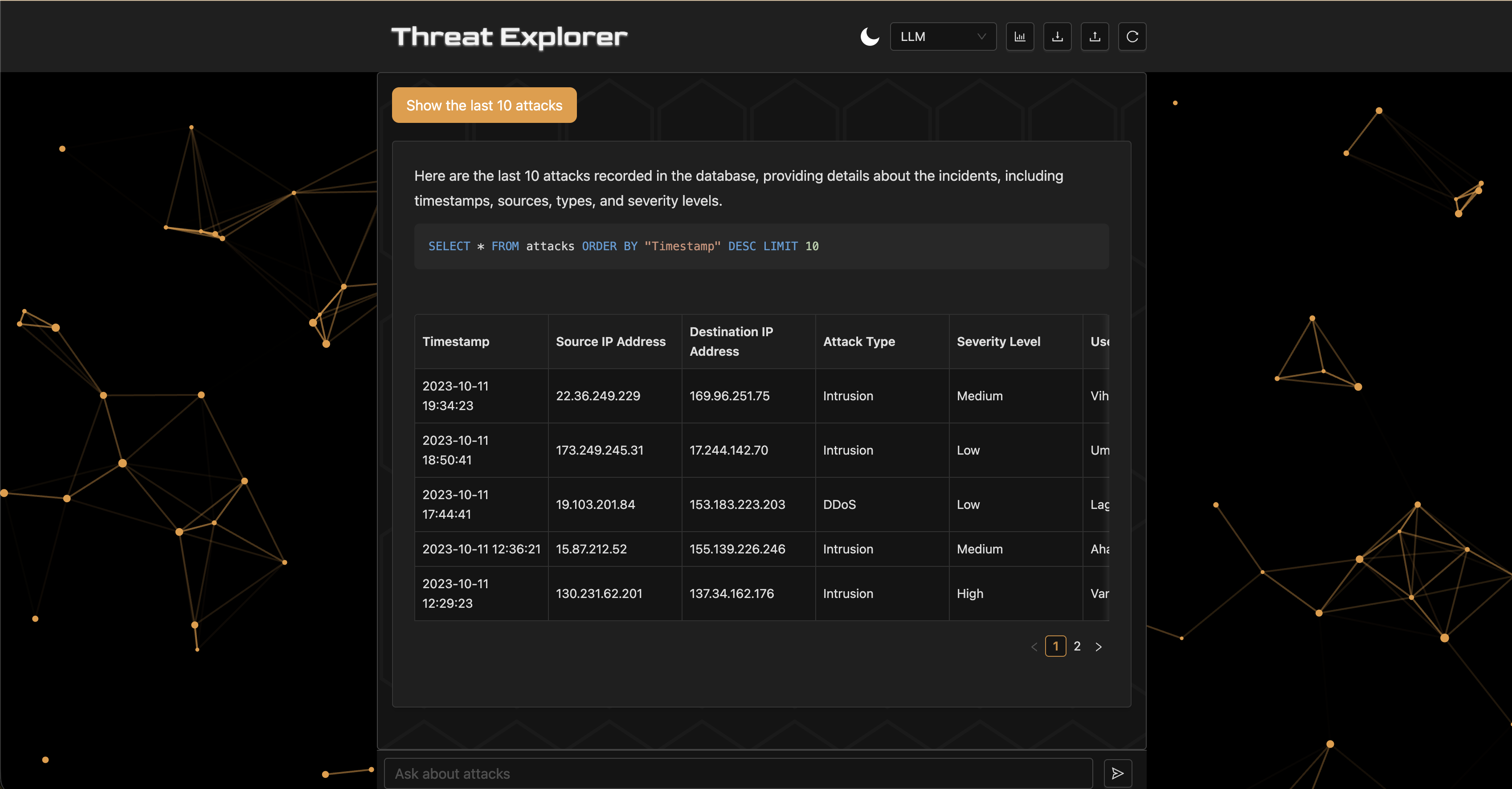
Task: Click the download icon in header
Action: (x=1057, y=37)
